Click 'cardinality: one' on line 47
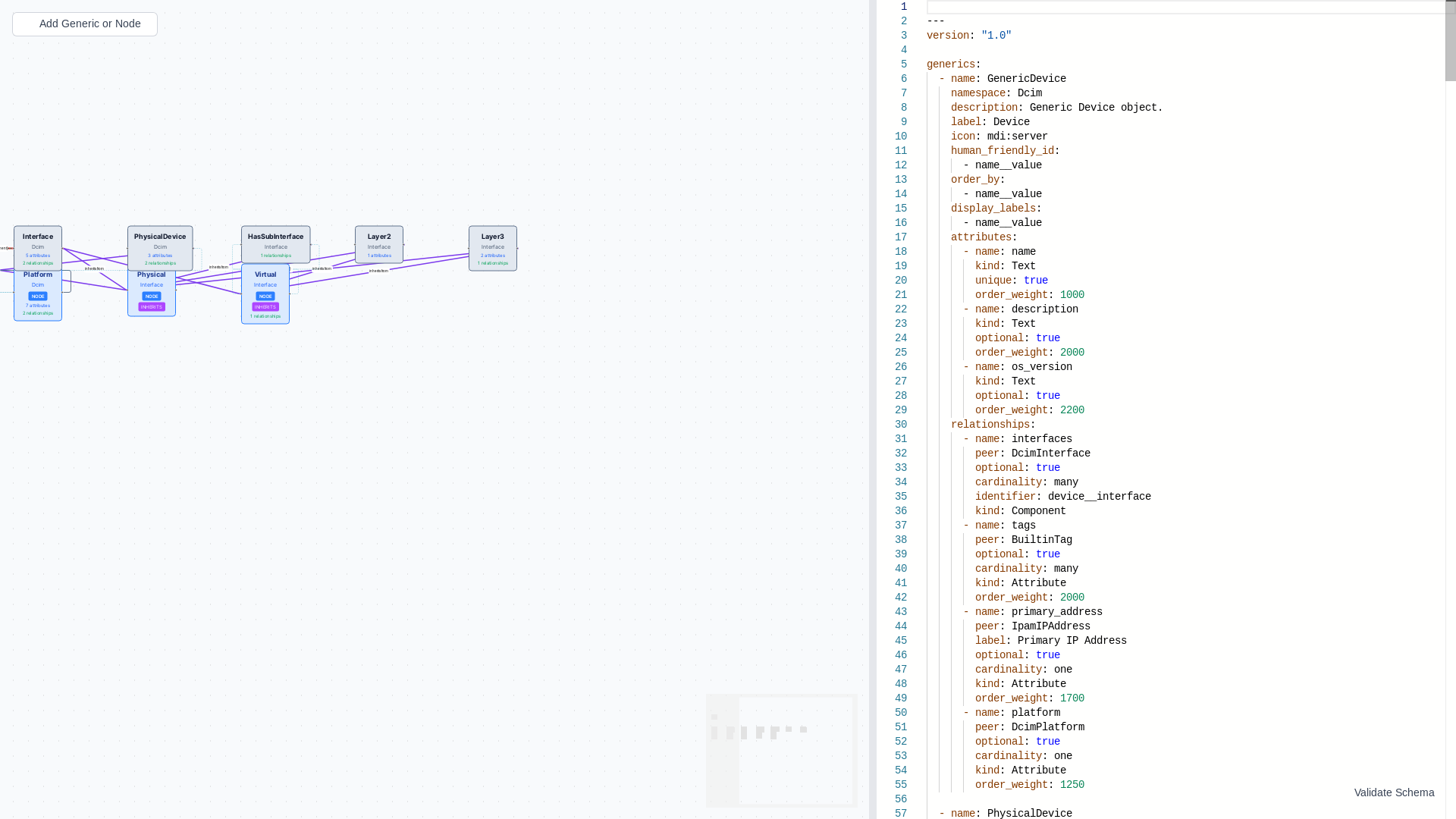 click(1024, 670)
